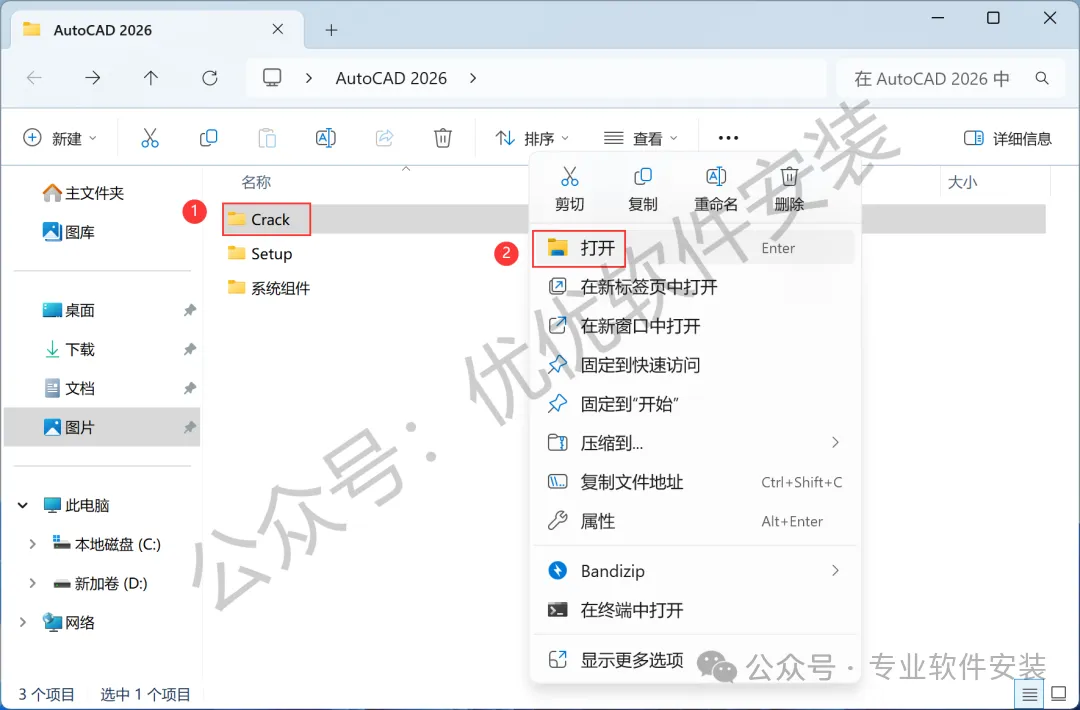The height and width of the screenshot is (710, 1080).
Task: Click the chevron after AutoCAD 2026 in the address bar
Action: (x=472, y=79)
